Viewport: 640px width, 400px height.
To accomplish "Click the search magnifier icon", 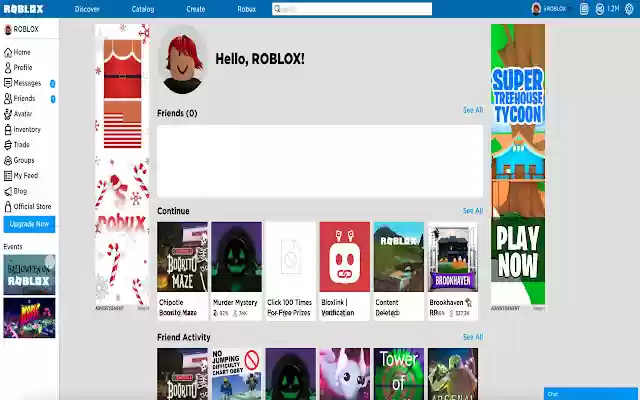I will [x=277, y=9].
